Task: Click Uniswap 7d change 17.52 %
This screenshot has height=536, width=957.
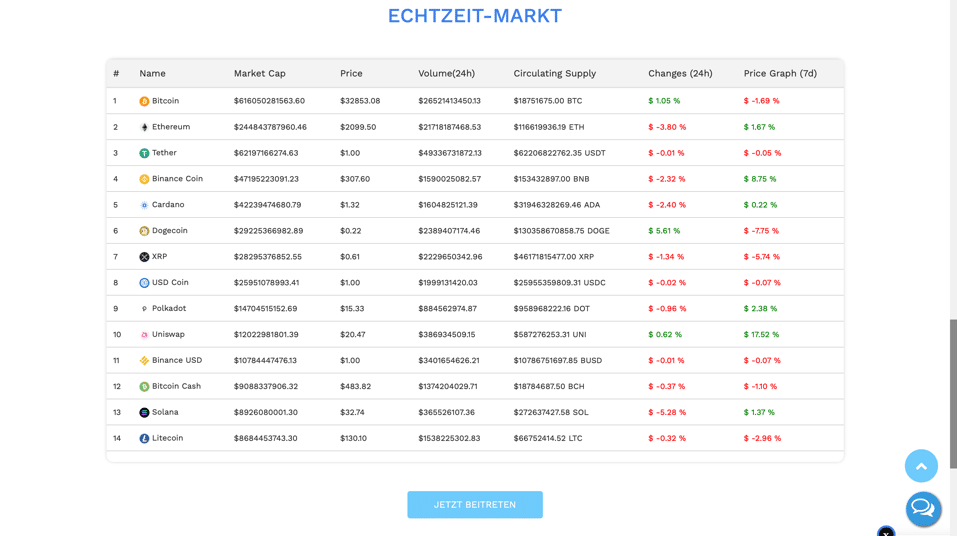Action: pos(761,335)
